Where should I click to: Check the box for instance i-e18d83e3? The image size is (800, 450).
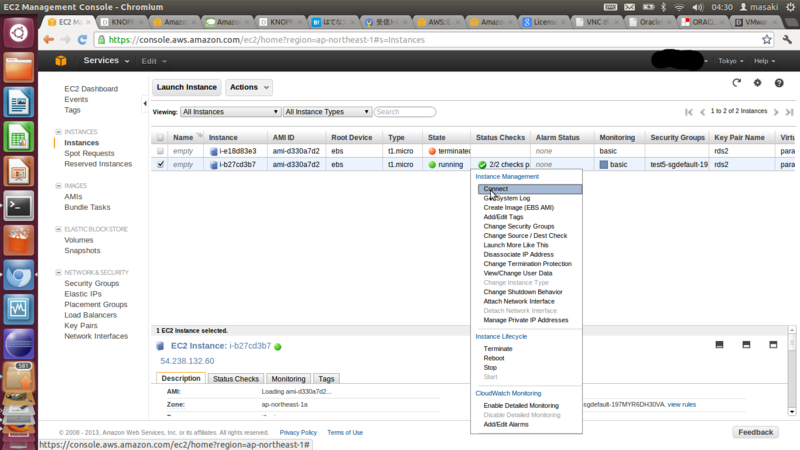pos(160,151)
